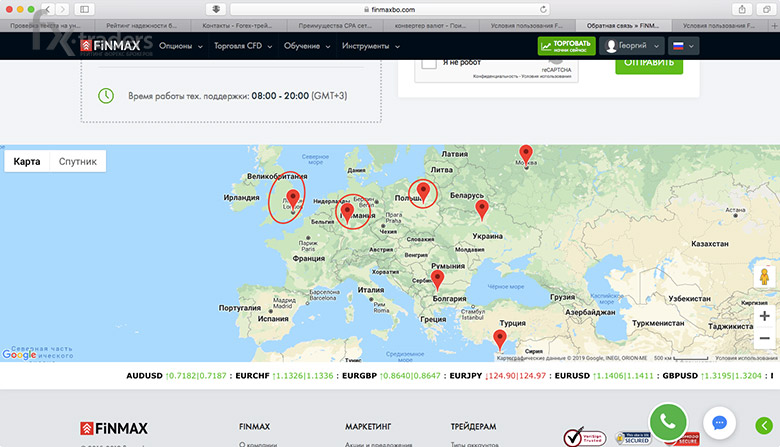This screenshot has width=780, height=447.
Task: Click the Google logo on the map
Action: 19,355
